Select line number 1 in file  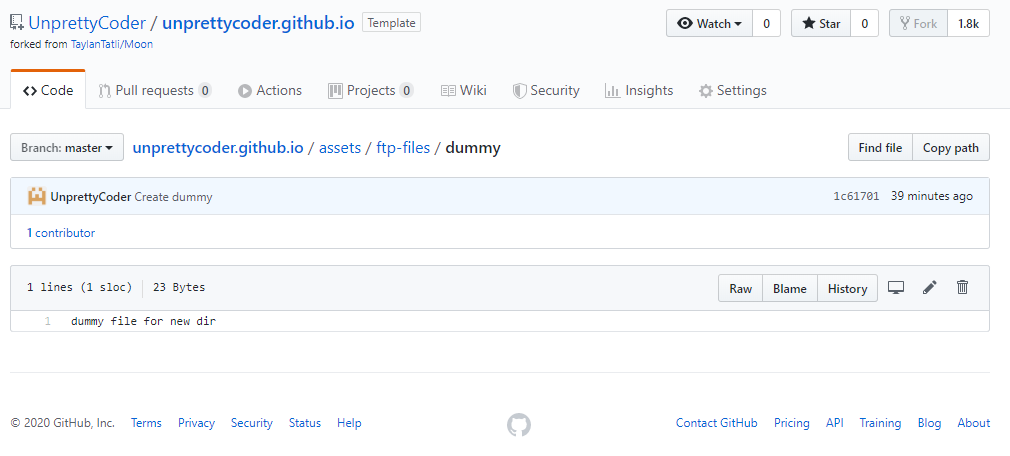click(48, 321)
